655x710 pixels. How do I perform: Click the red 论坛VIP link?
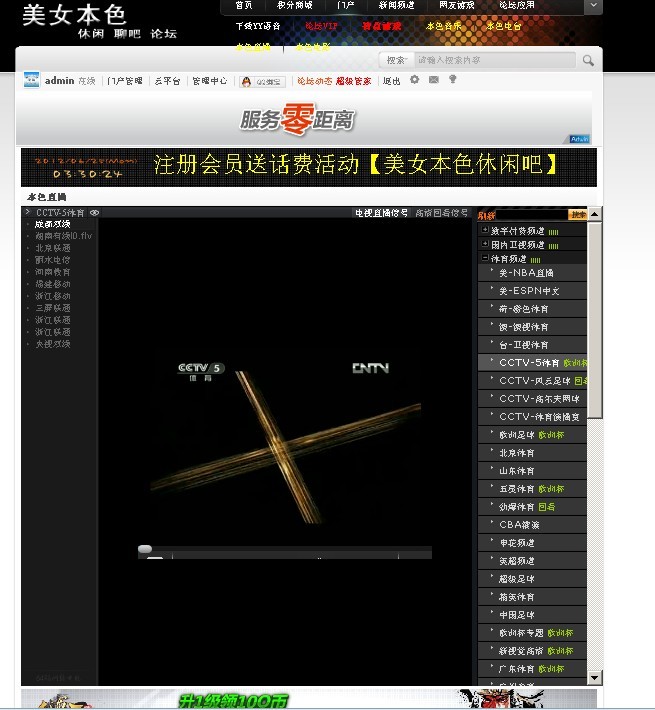pos(321,26)
